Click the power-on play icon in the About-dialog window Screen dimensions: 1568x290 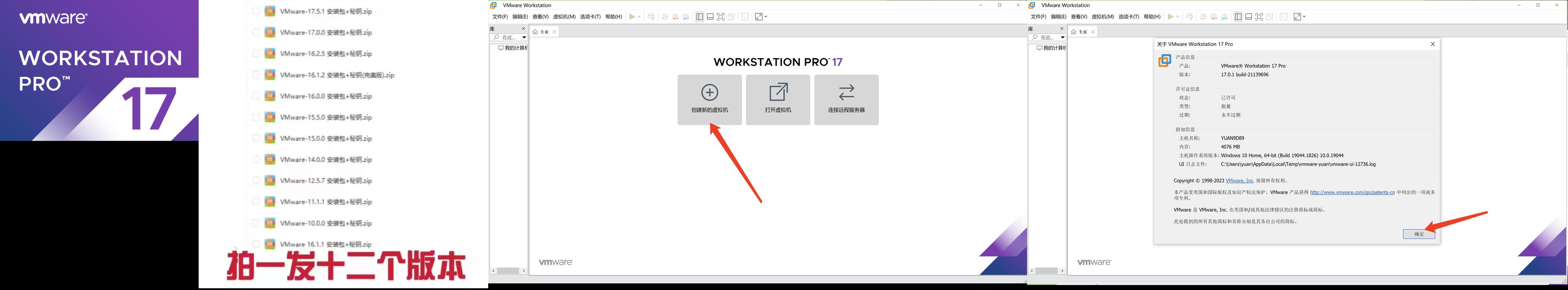[x=1171, y=17]
